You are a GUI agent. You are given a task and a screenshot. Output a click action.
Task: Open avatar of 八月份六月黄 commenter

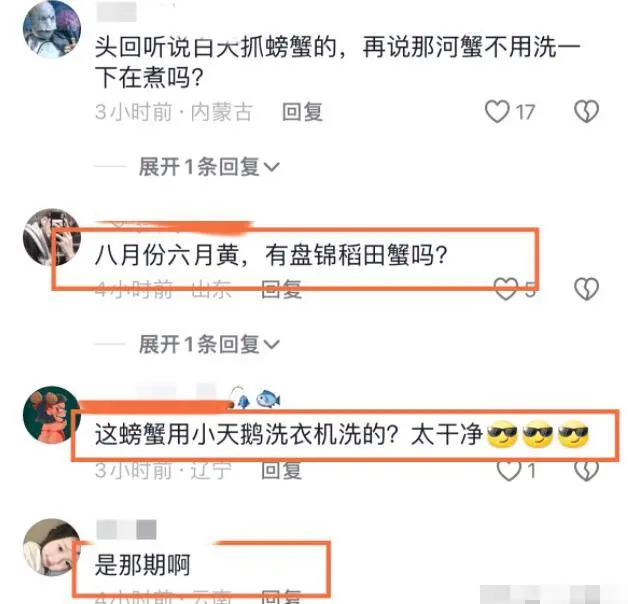52,237
